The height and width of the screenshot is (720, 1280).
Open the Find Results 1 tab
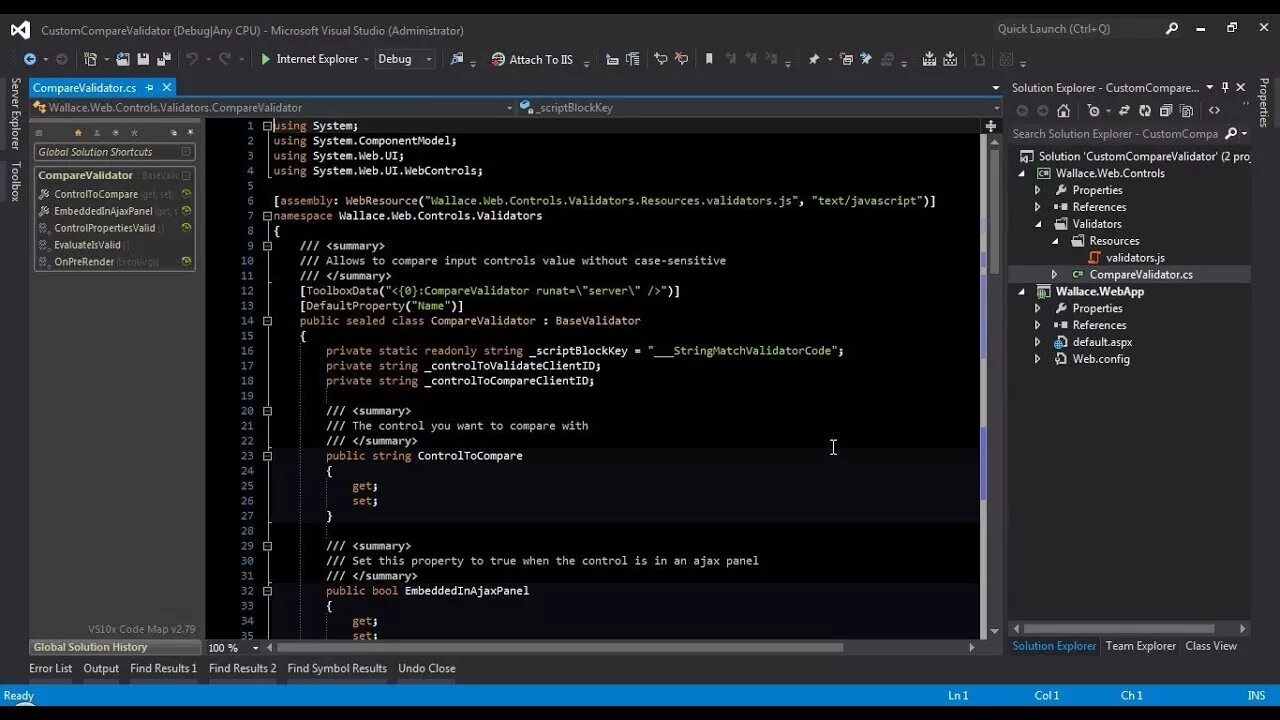tap(163, 668)
